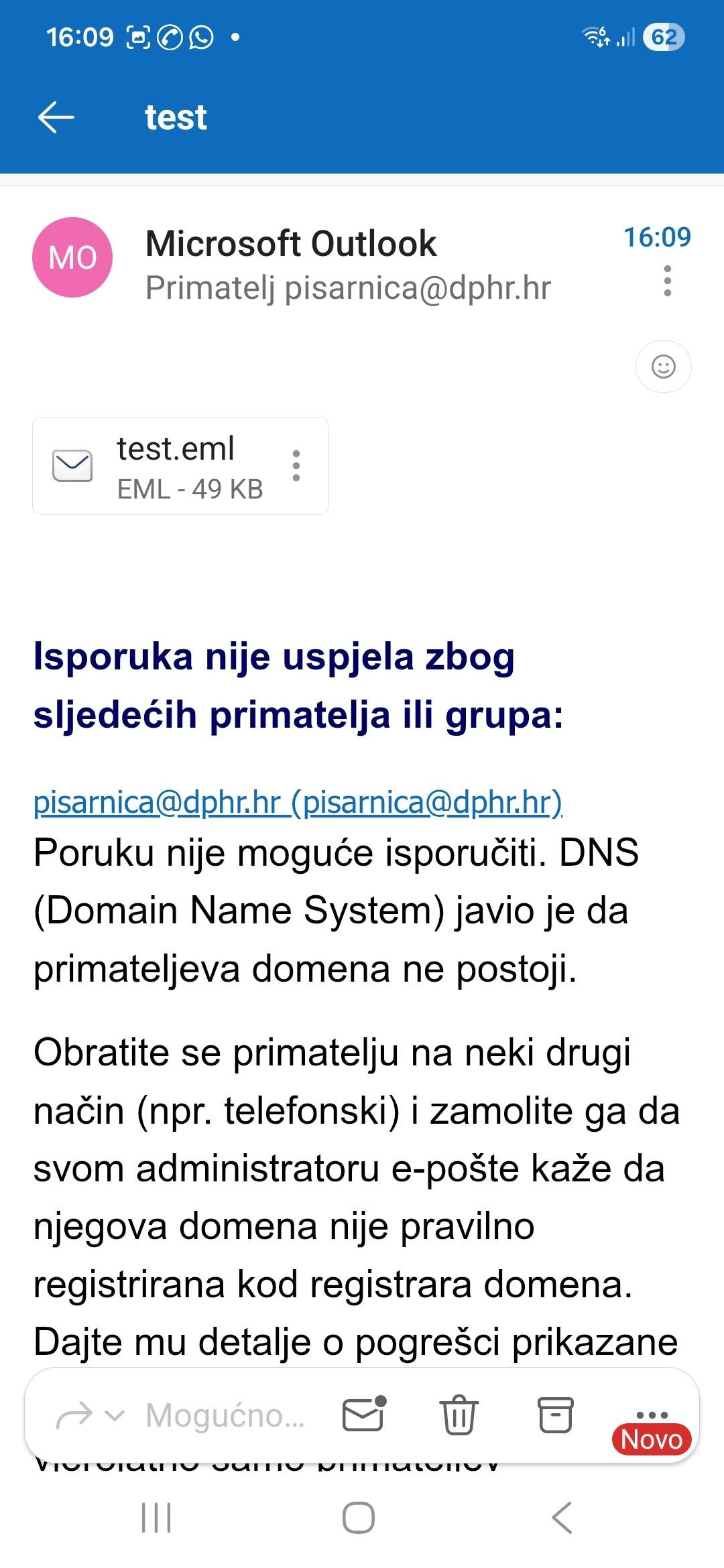The width and height of the screenshot is (724, 1568).
Task: Tap the quick reply input field
Action: tap(225, 1415)
